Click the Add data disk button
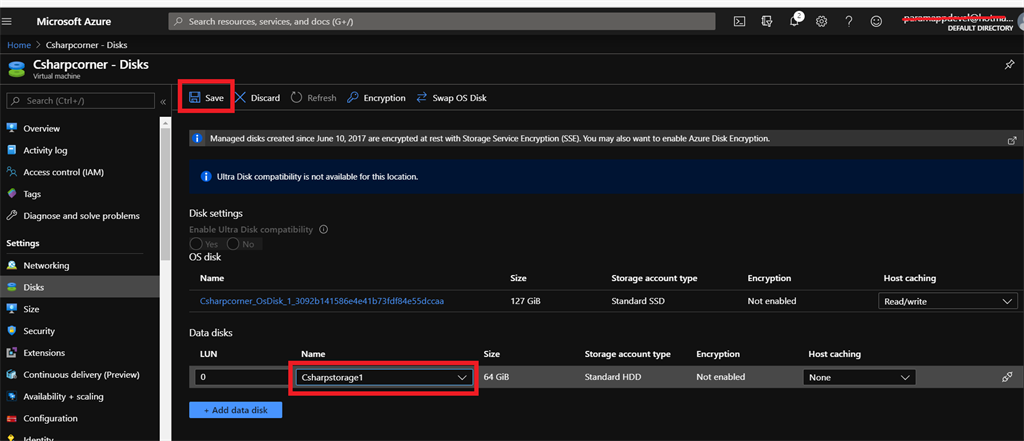The width and height of the screenshot is (1024, 441). (x=236, y=410)
